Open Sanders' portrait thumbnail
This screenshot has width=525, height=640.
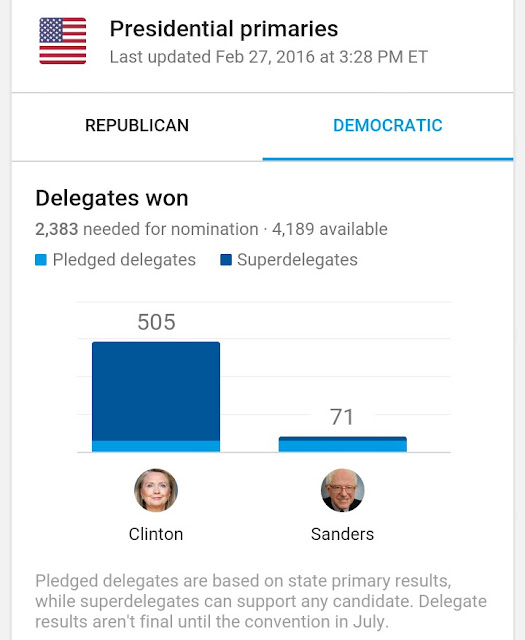pyautogui.click(x=343, y=490)
